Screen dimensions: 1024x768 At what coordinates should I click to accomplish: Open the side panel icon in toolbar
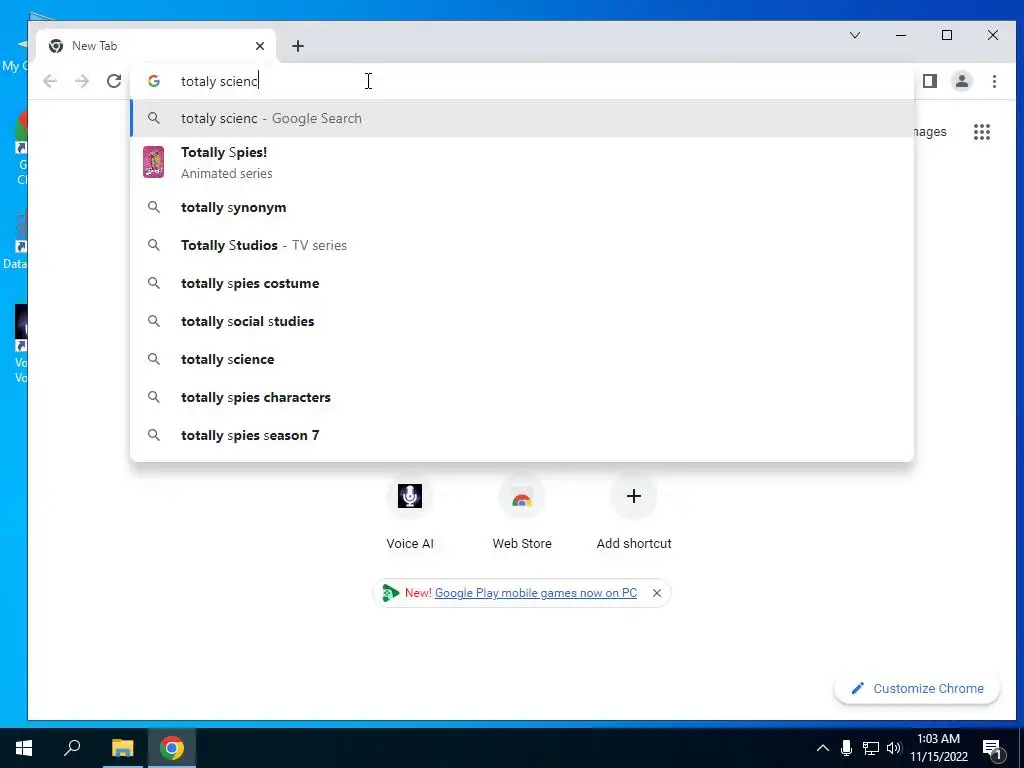pyautogui.click(x=930, y=81)
